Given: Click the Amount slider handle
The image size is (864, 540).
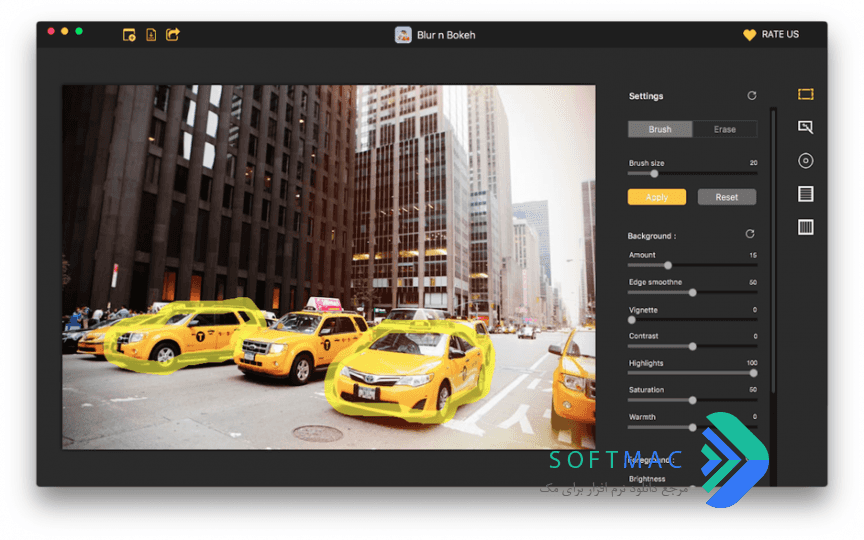Looking at the screenshot, I should pyautogui.click(x=668, y=266).
